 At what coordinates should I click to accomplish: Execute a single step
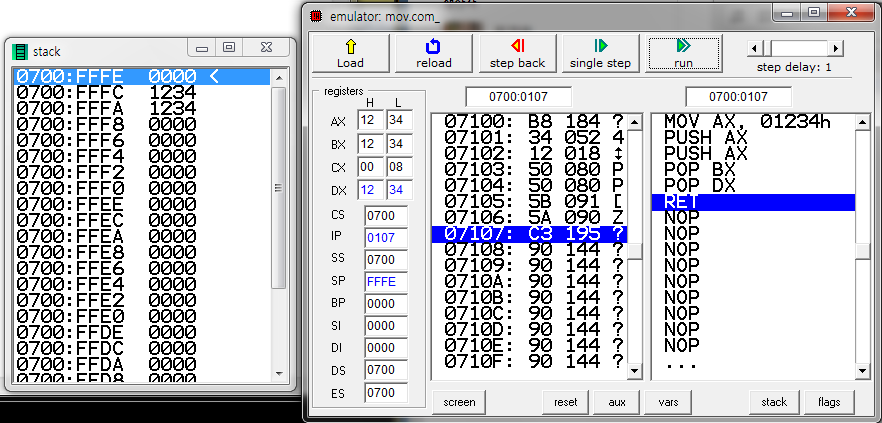(600, 53)
